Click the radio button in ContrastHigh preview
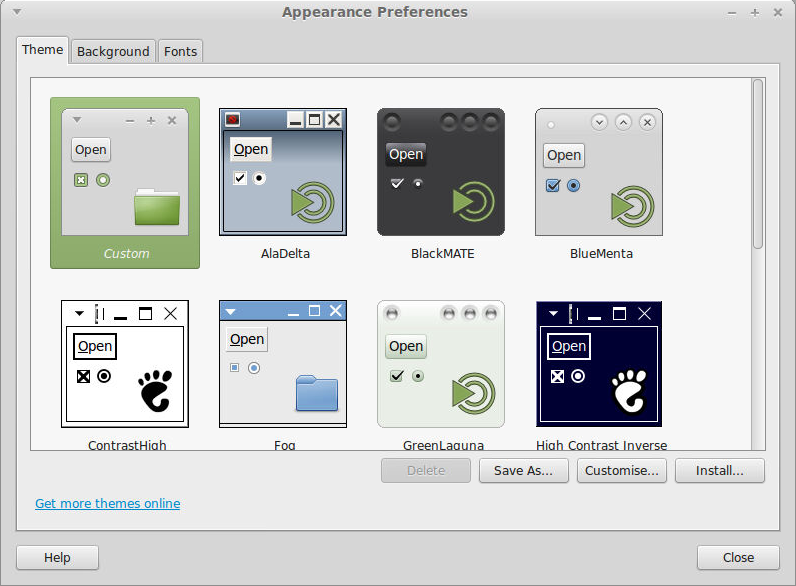This screenshot has width=796, height=586. (x=104, y=376)
